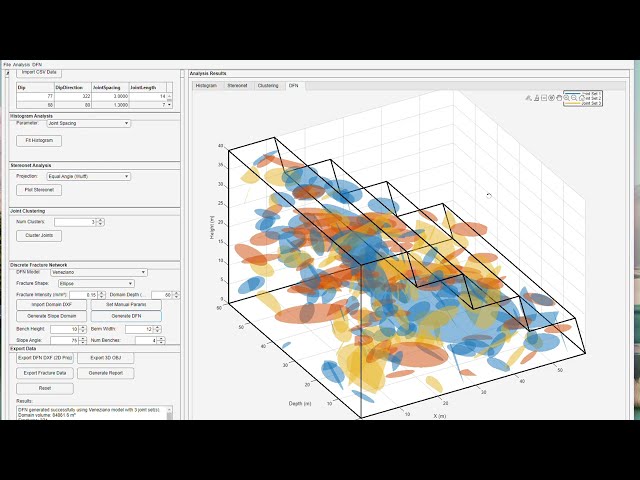Image resolution: width=640 pixels, height=480 pixels.
Task: Click the Cluster Joints button
Action: [x=39, y=236]
